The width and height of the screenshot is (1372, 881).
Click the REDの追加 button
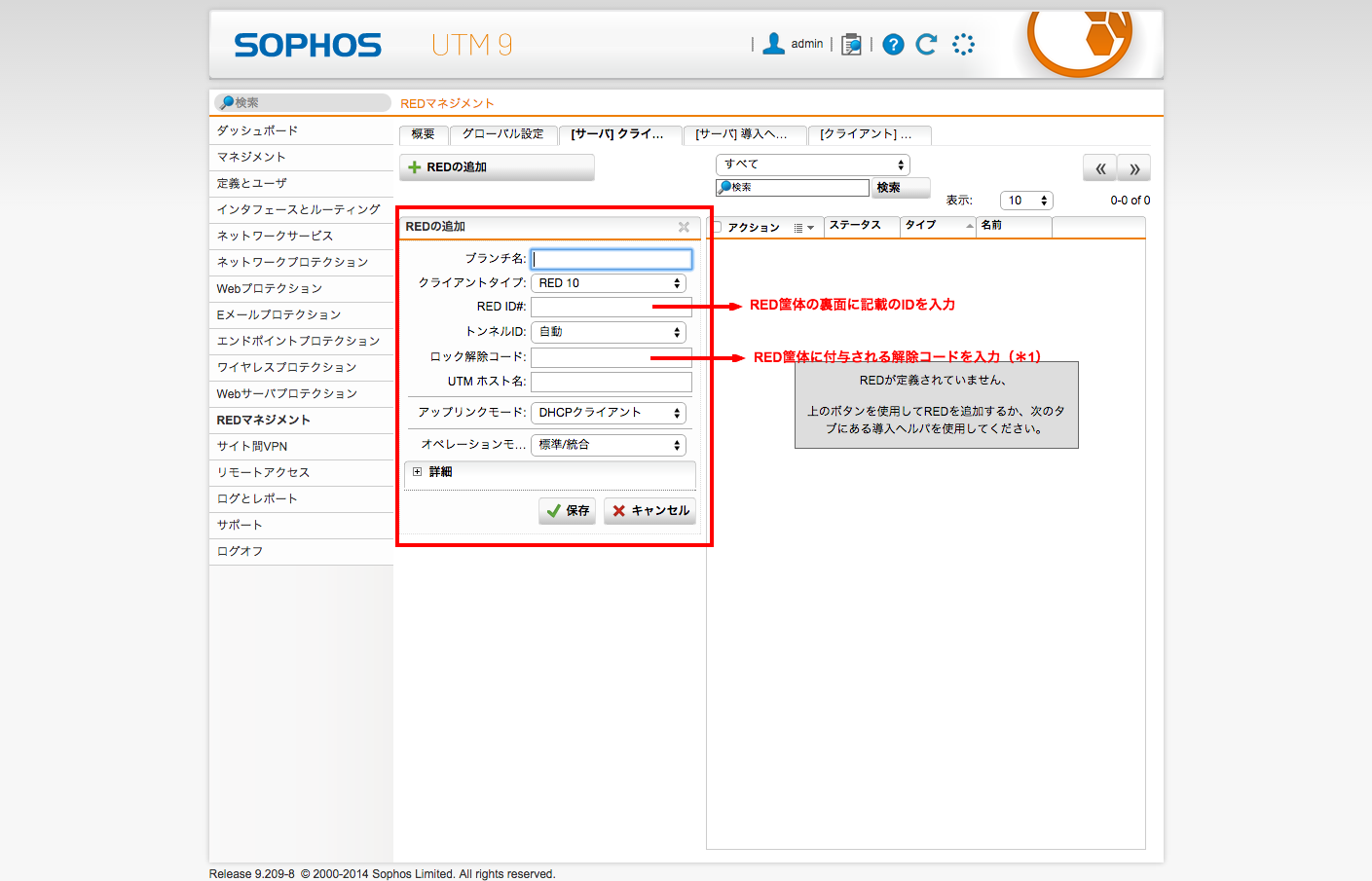[497, 167]
